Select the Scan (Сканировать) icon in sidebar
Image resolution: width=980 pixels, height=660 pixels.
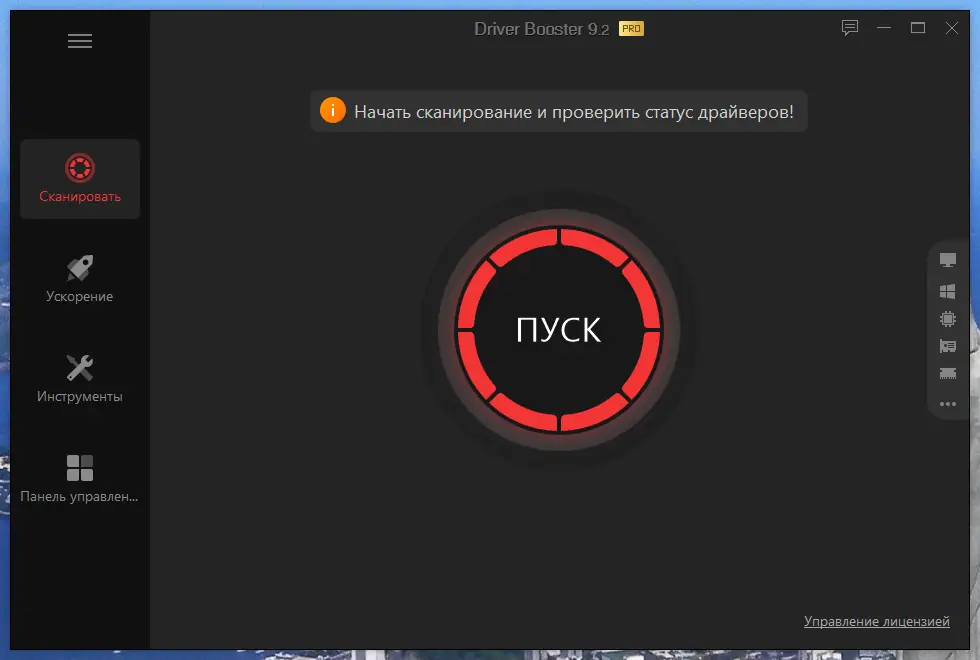(x=79, y=165)
